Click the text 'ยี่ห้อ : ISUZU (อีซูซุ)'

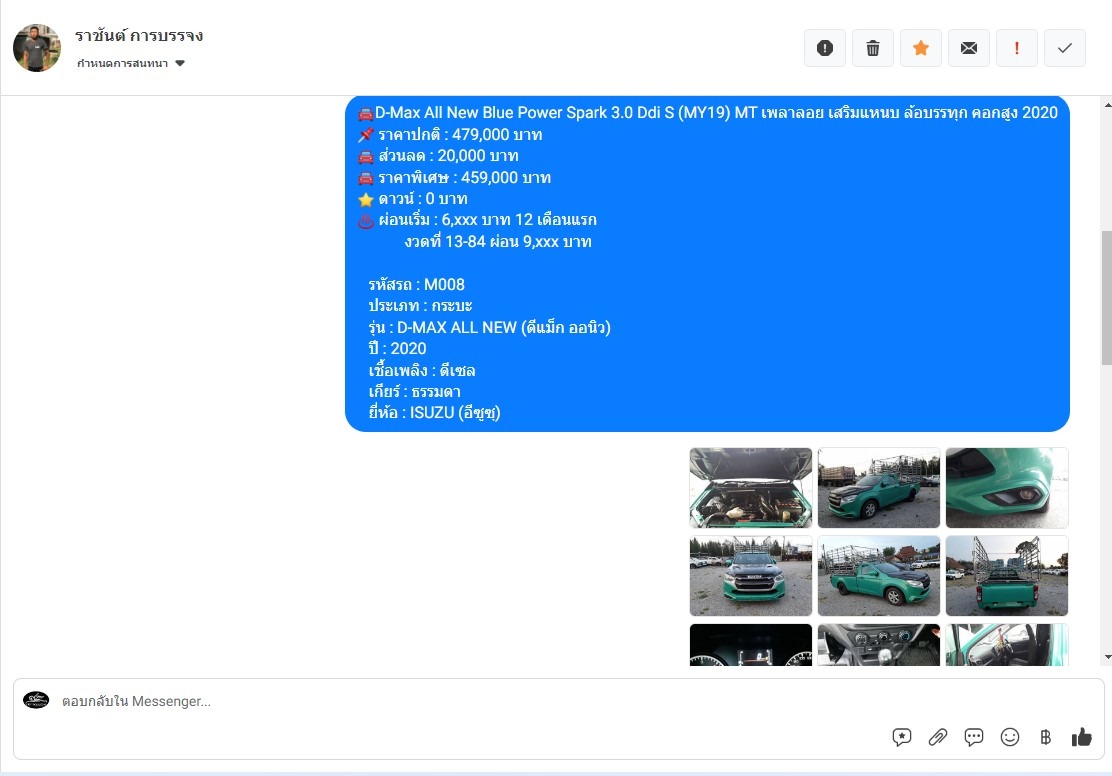tap(435, 413)
